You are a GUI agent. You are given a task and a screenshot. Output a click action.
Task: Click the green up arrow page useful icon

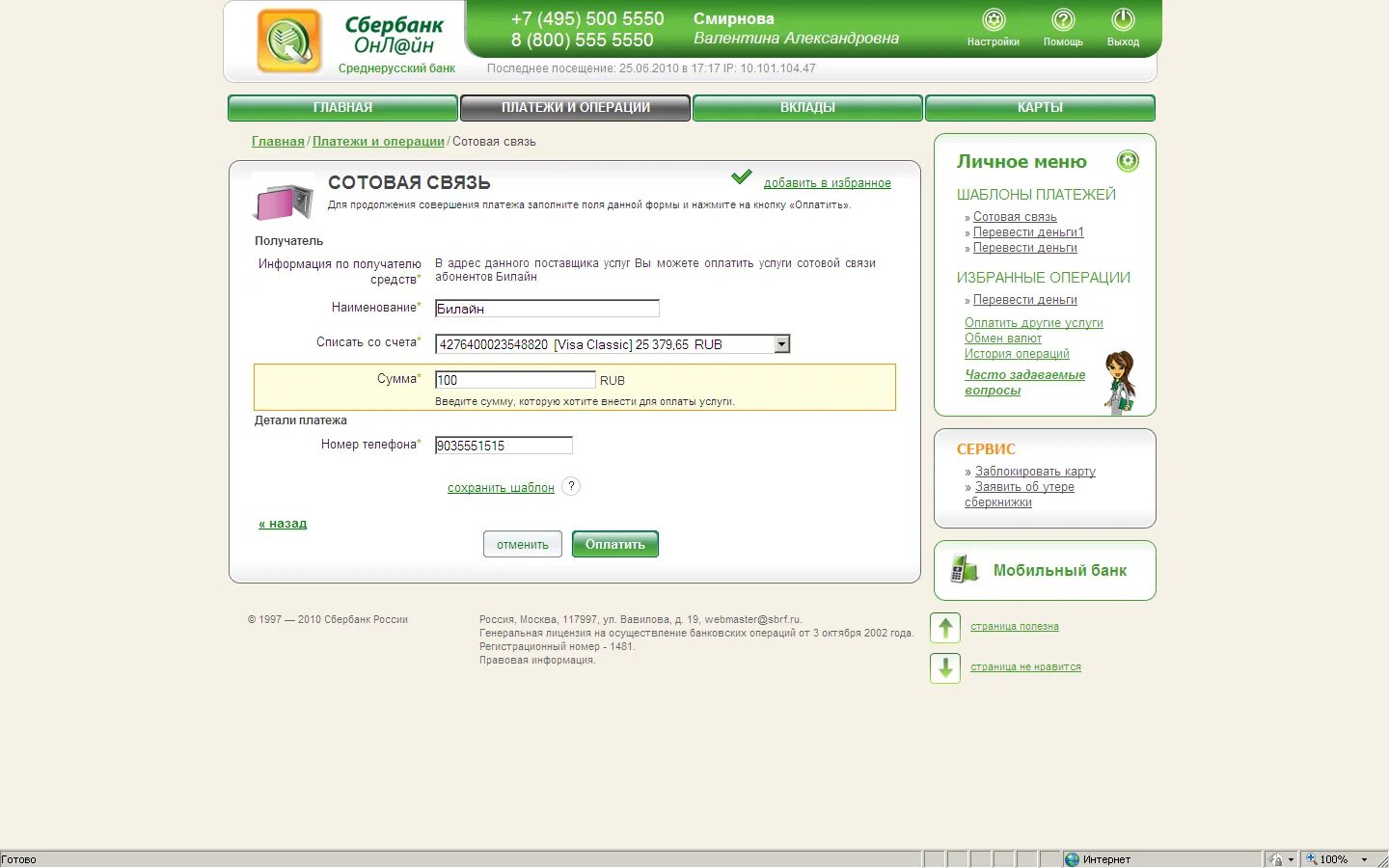pos(945,628)
